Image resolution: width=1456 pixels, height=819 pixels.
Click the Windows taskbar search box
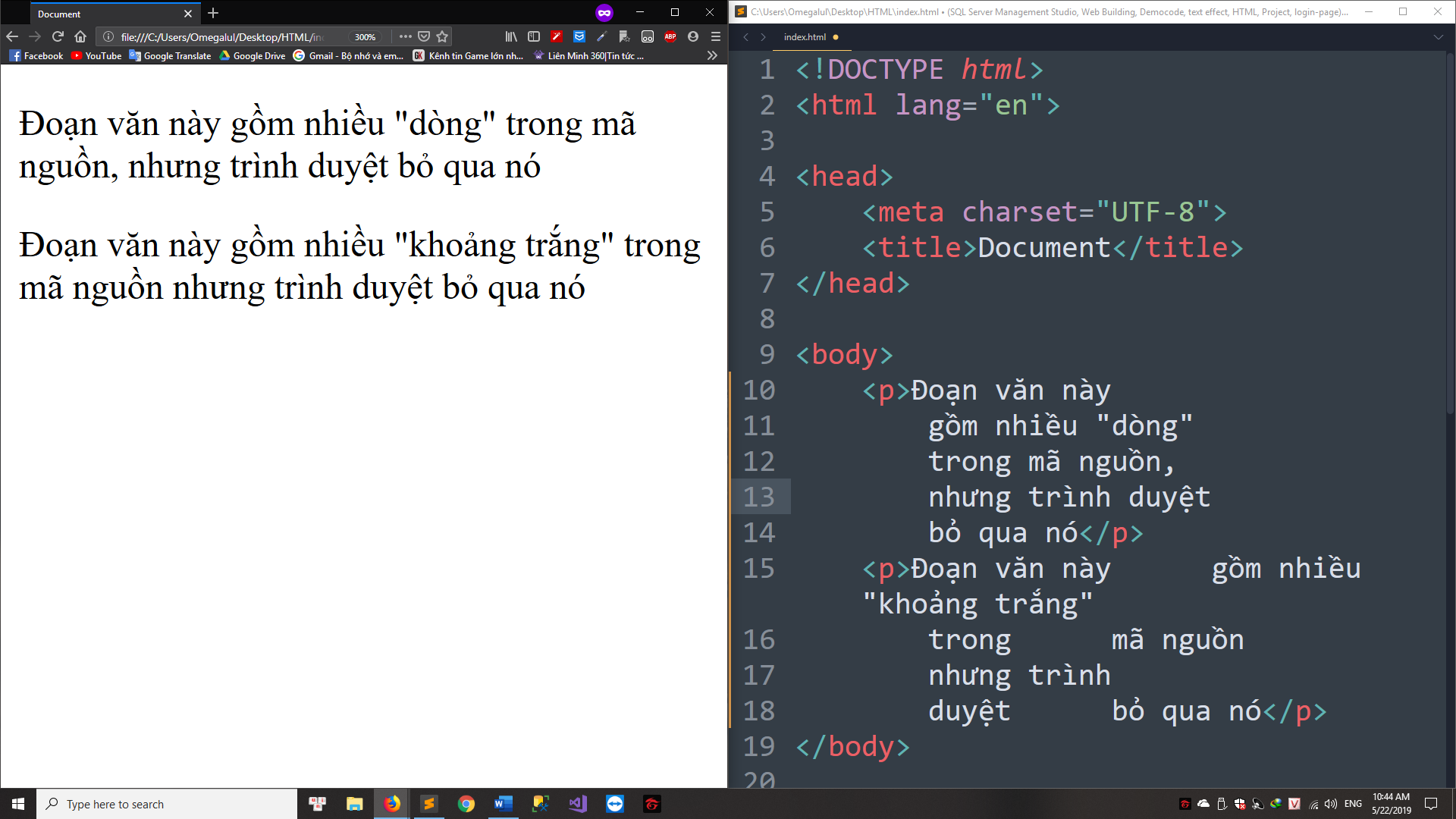(x=167, y=804)
